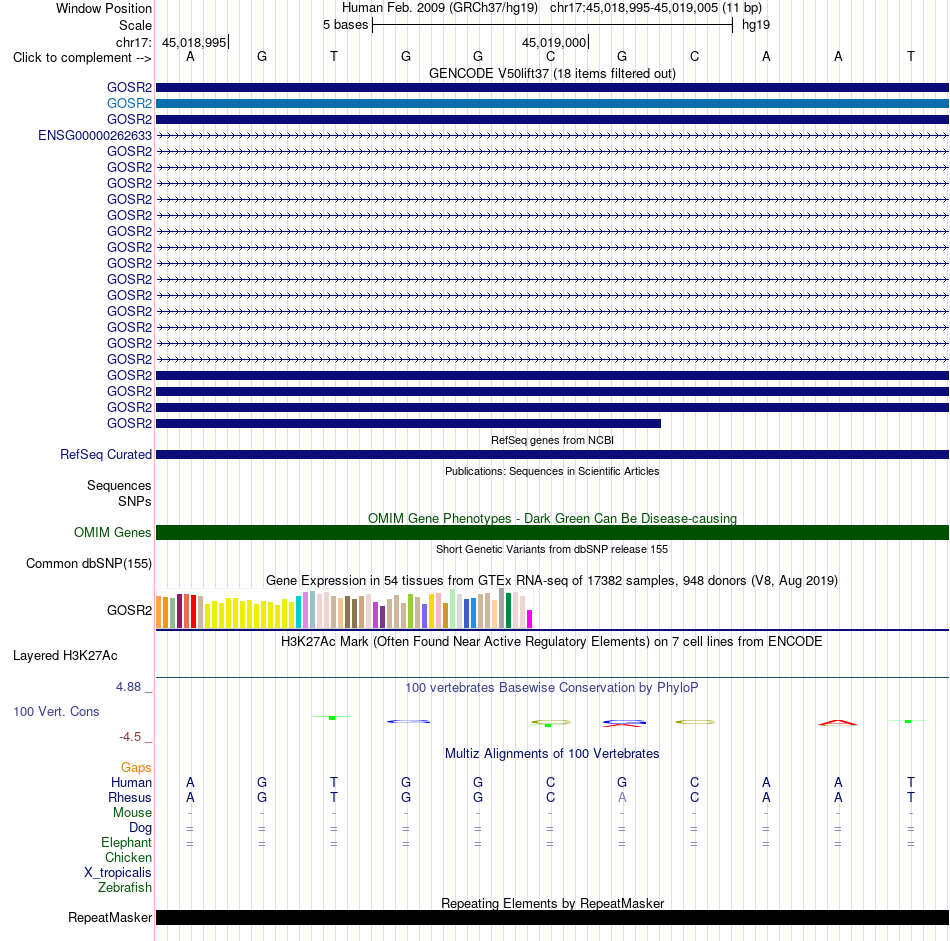Click the 'RepeatMasker' track label

[x=110, y=918]
